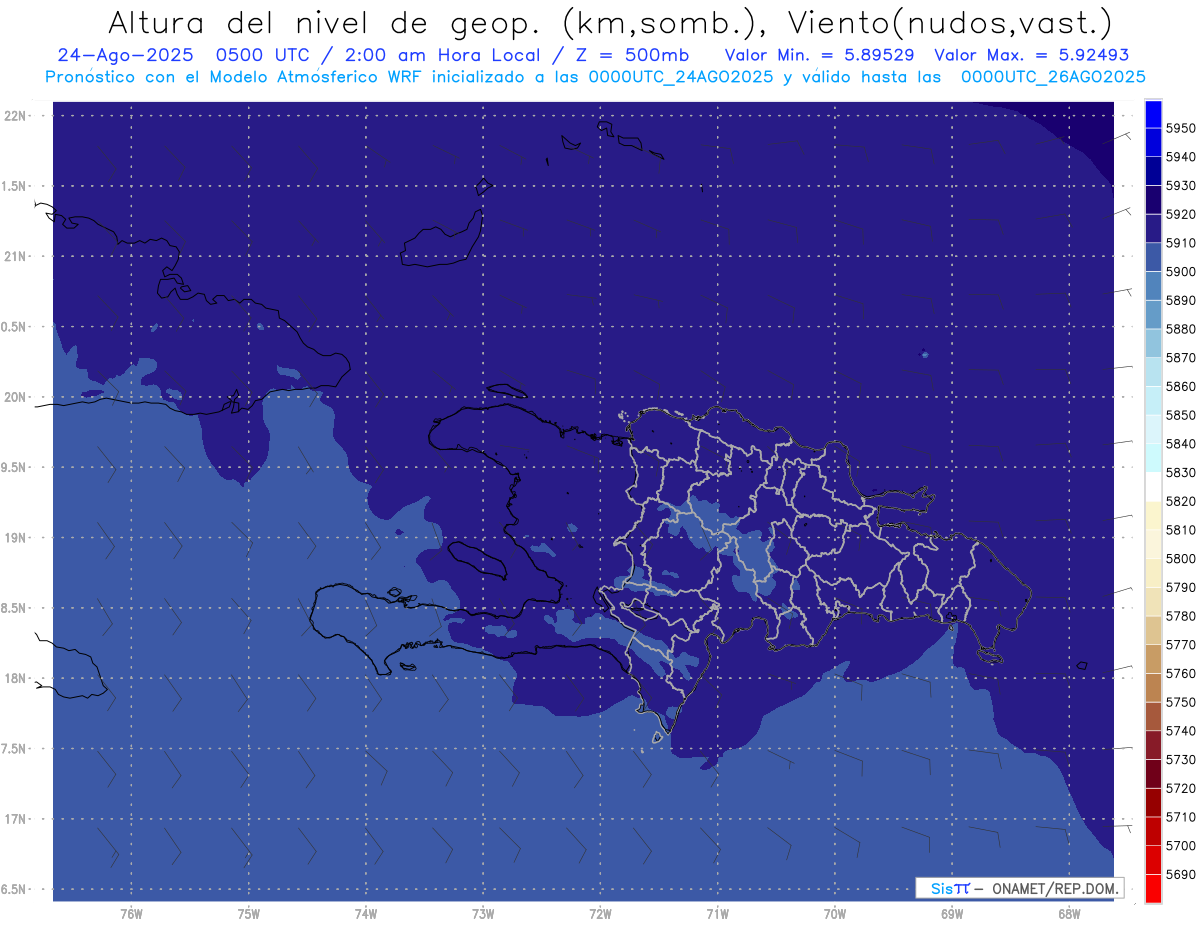Click the legend value 5740
Image resolution: width=1200 pixels, height=927 pixels.
pos(1180,731)
